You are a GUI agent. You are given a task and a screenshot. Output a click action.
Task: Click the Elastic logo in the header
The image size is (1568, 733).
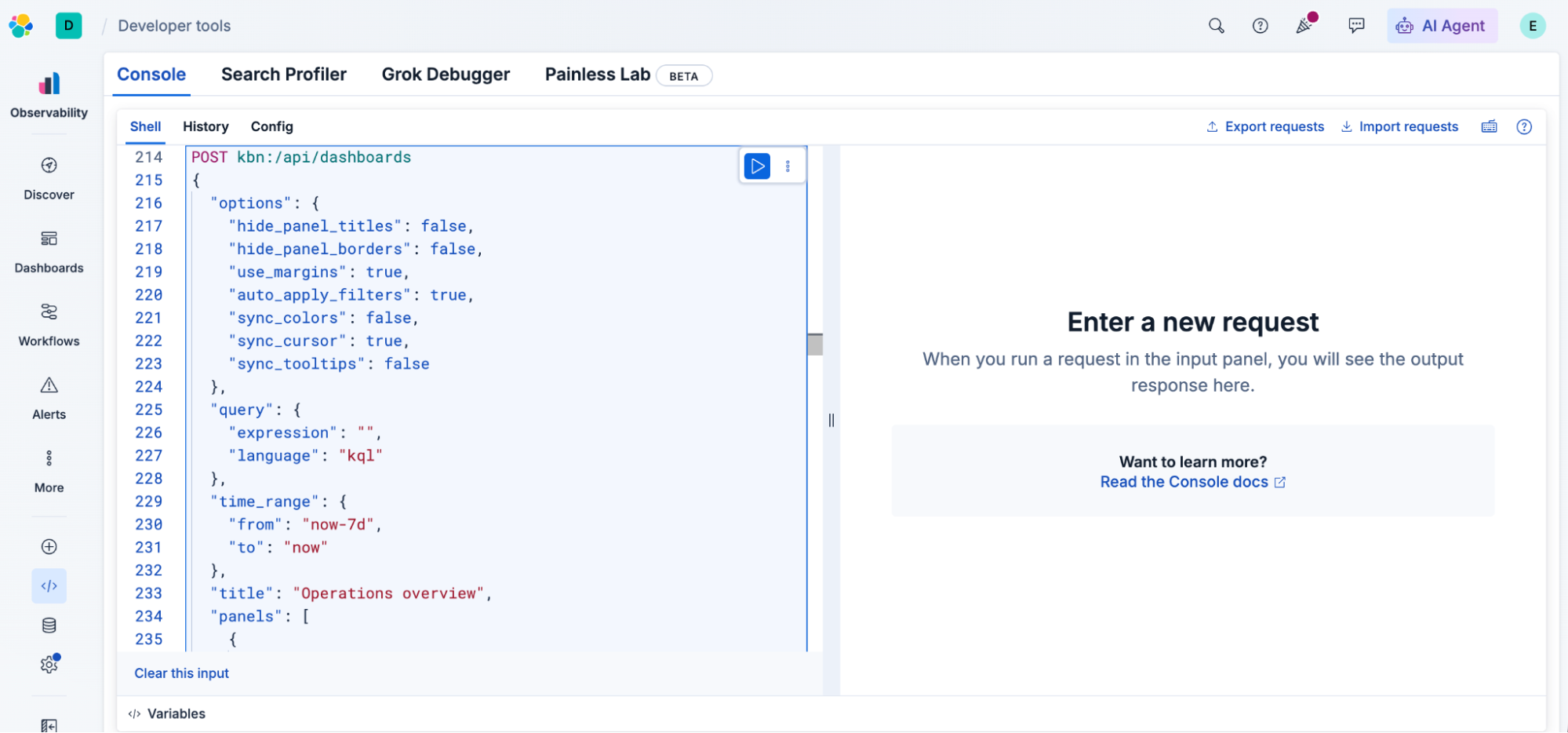click(21, 26)
